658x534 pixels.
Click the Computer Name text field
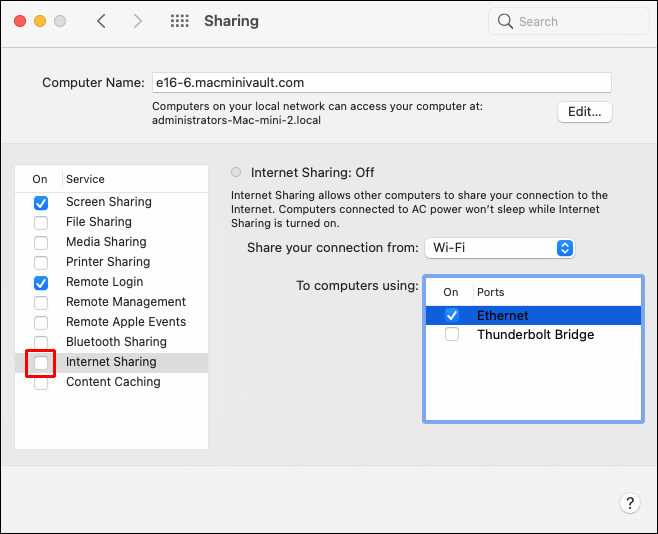380,83
